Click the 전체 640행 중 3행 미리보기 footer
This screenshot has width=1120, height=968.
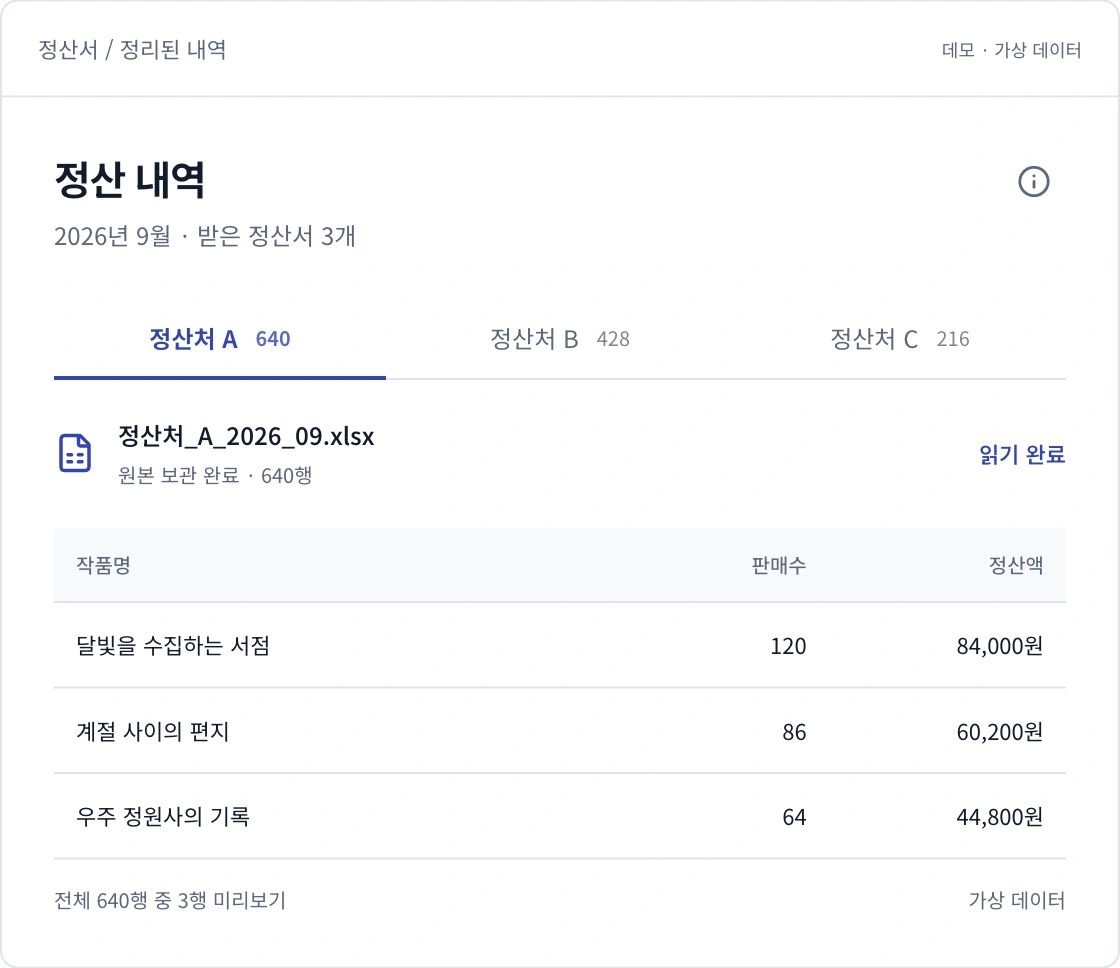coord(170,900)
